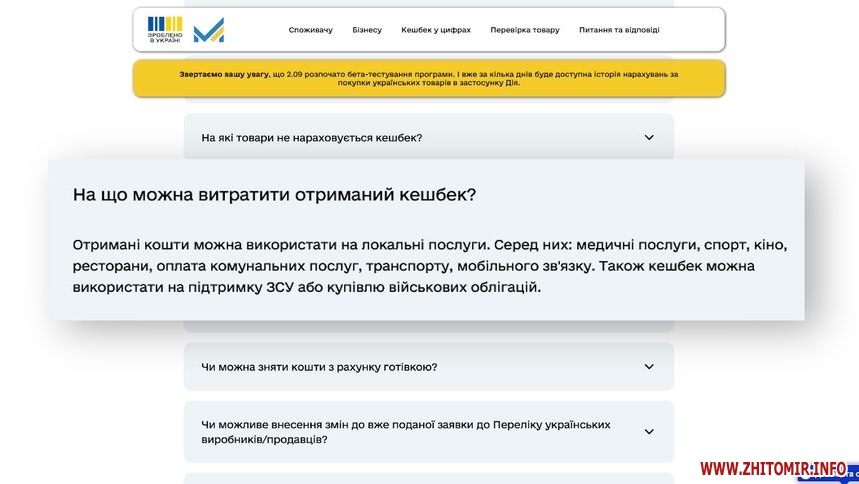The width and height of the screenshot is (859, 484).
Task: Click question text 'Чи можна зняти кошти з рахунку готівкою?'
Action: coord(319,367)
